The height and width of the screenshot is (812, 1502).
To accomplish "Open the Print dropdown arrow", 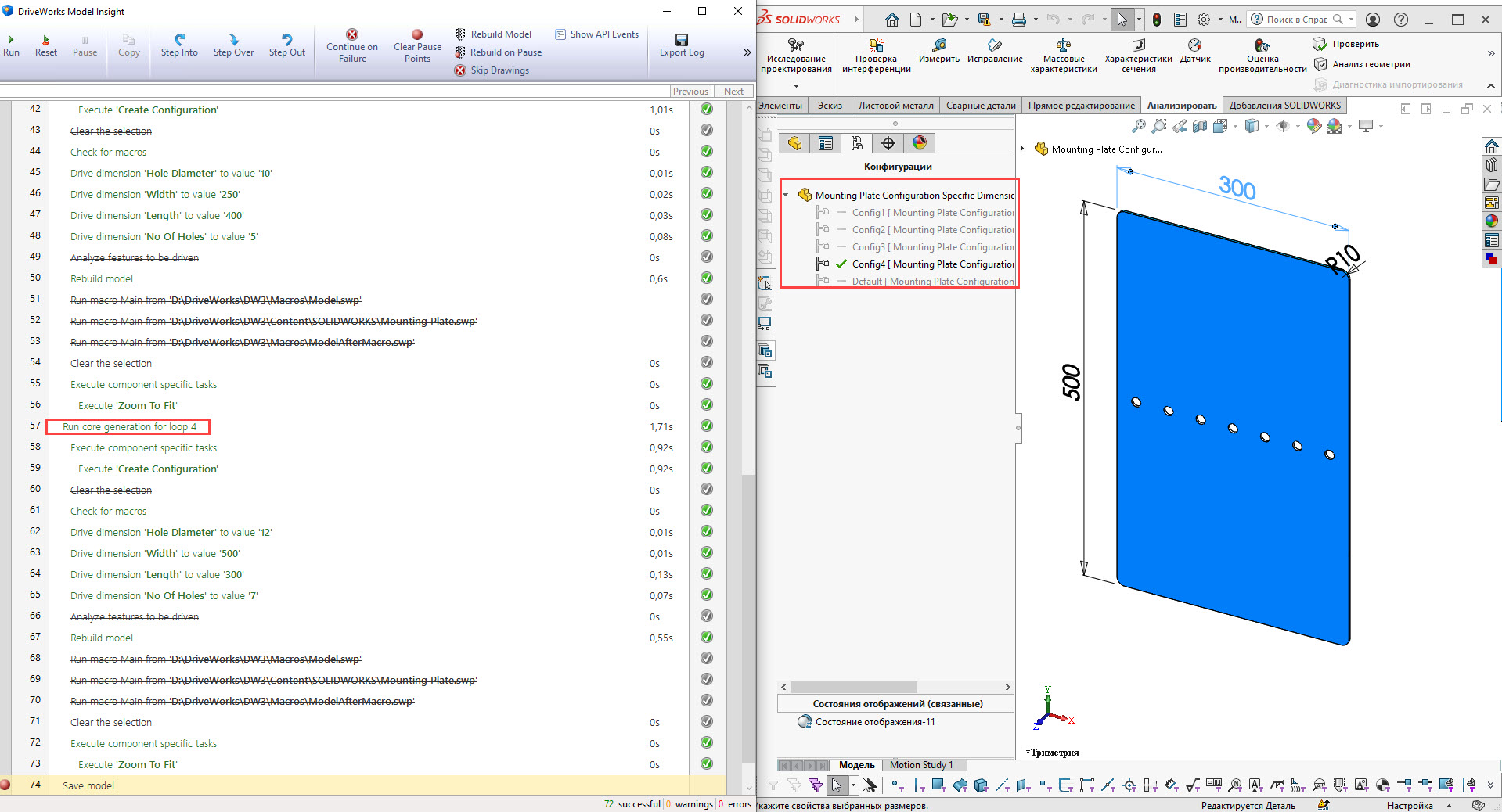I will 1035,20.
